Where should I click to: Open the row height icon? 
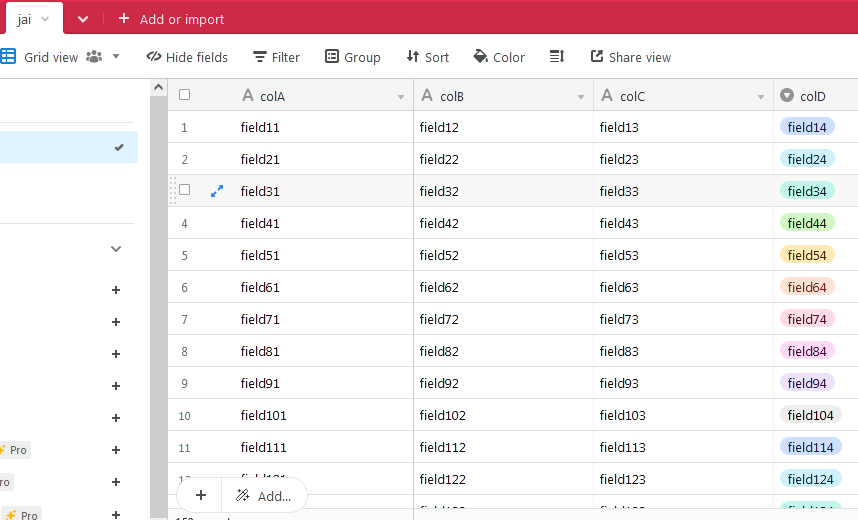[556, 56]
